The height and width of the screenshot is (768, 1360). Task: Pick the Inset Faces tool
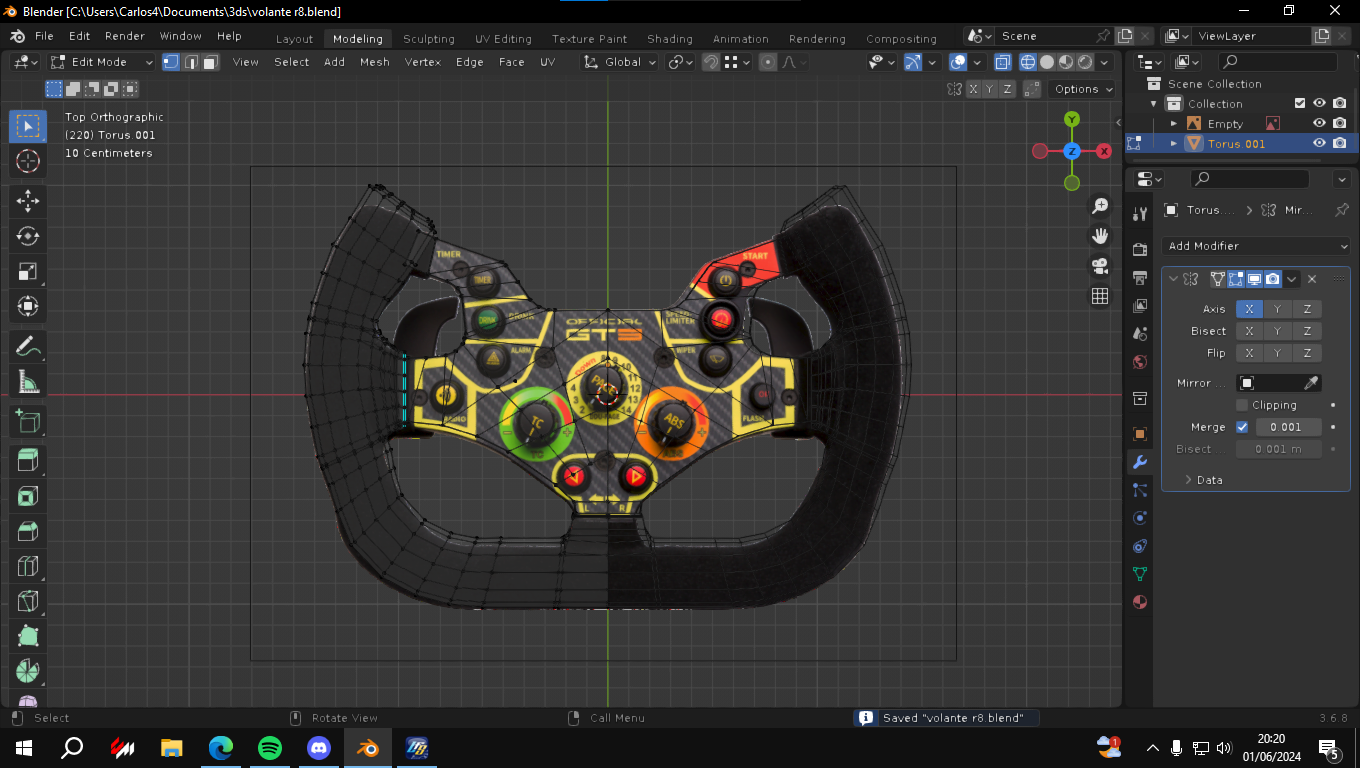(x=28, y=496)
